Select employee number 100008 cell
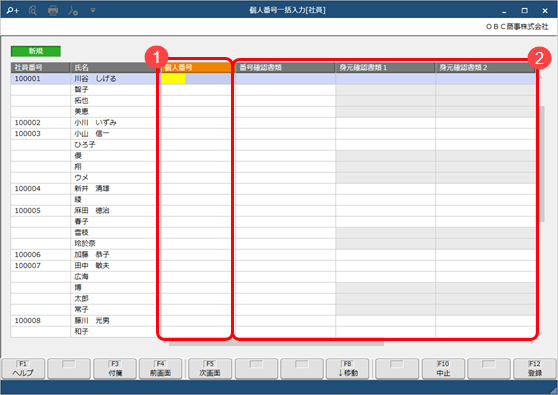 point(40,321)
